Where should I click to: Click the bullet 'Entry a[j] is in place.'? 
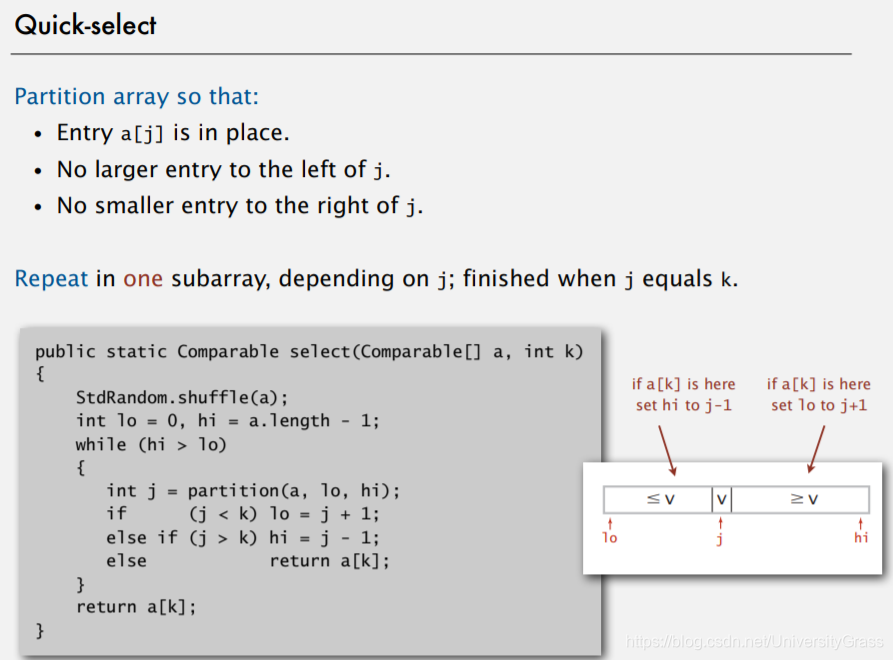click(173, 133)
